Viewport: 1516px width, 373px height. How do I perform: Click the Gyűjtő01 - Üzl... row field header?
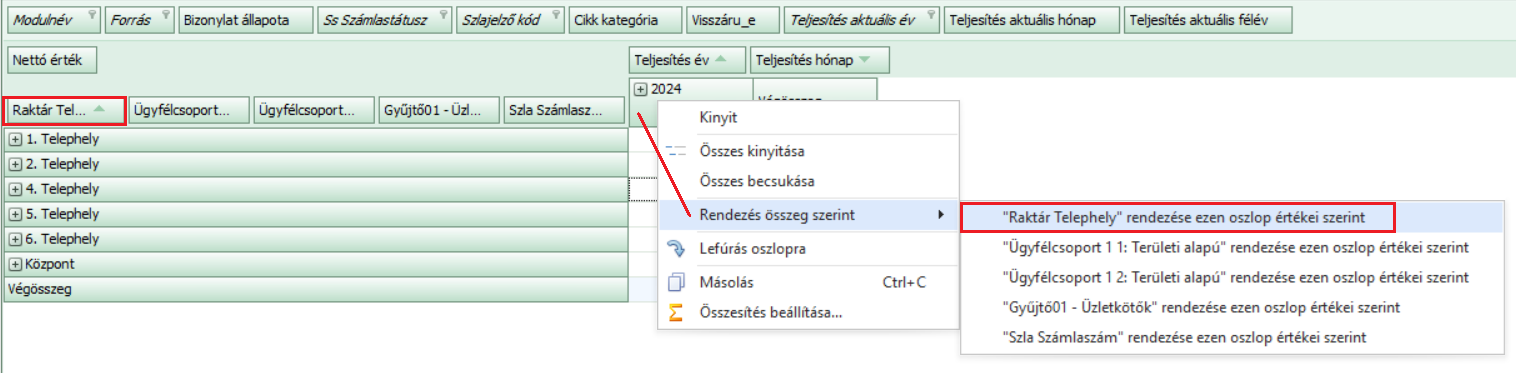pos(439,110)
